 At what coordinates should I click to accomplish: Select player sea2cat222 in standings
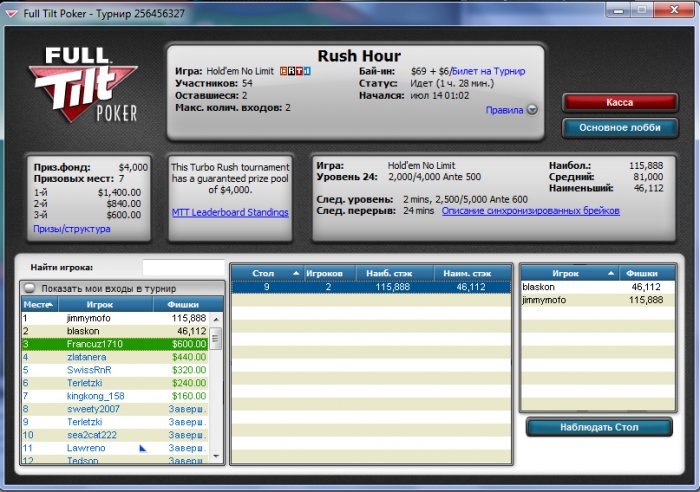coord(115,435)
